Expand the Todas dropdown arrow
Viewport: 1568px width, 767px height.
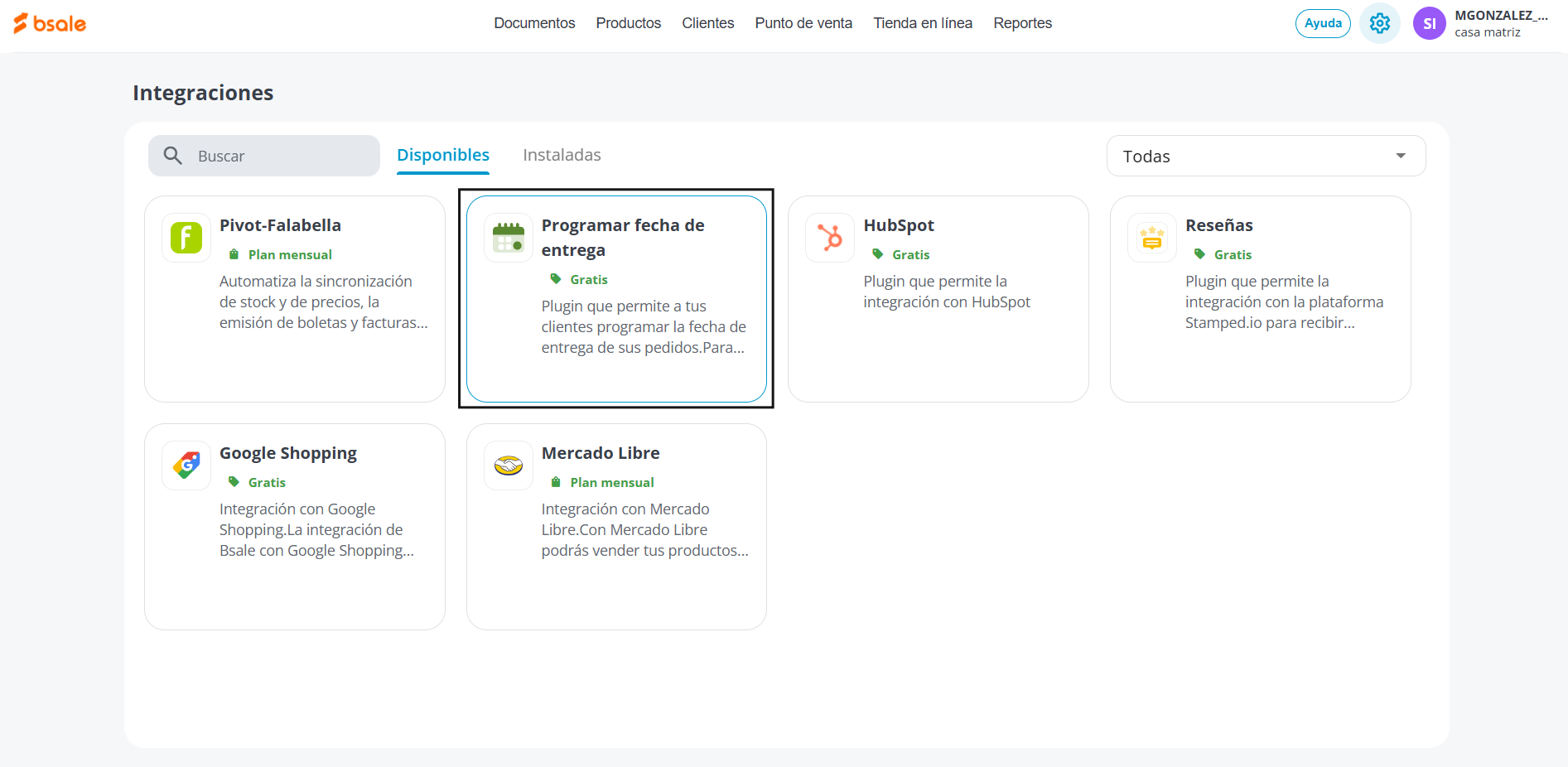1401,156
